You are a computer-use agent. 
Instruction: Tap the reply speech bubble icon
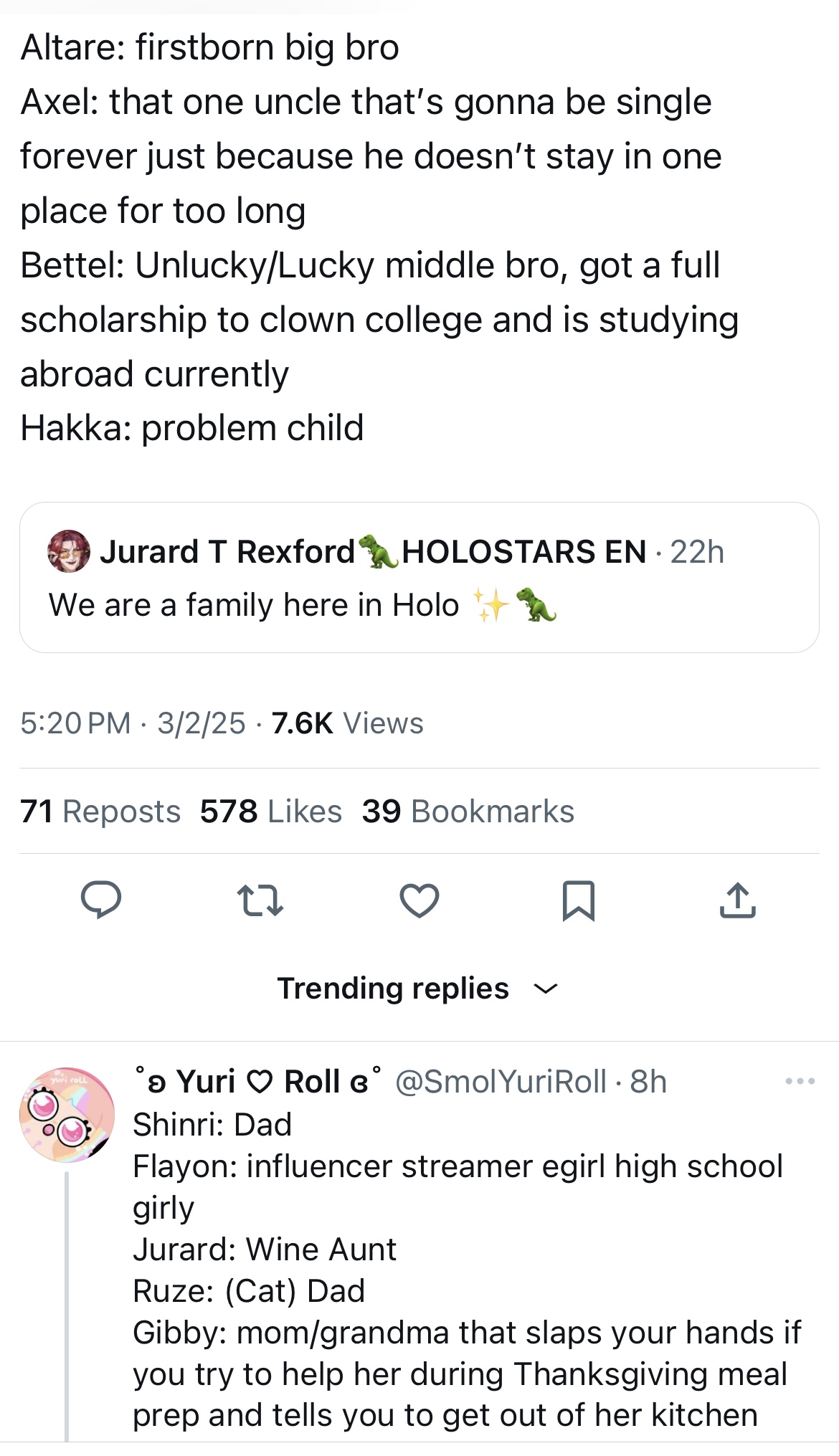point(100,900)
